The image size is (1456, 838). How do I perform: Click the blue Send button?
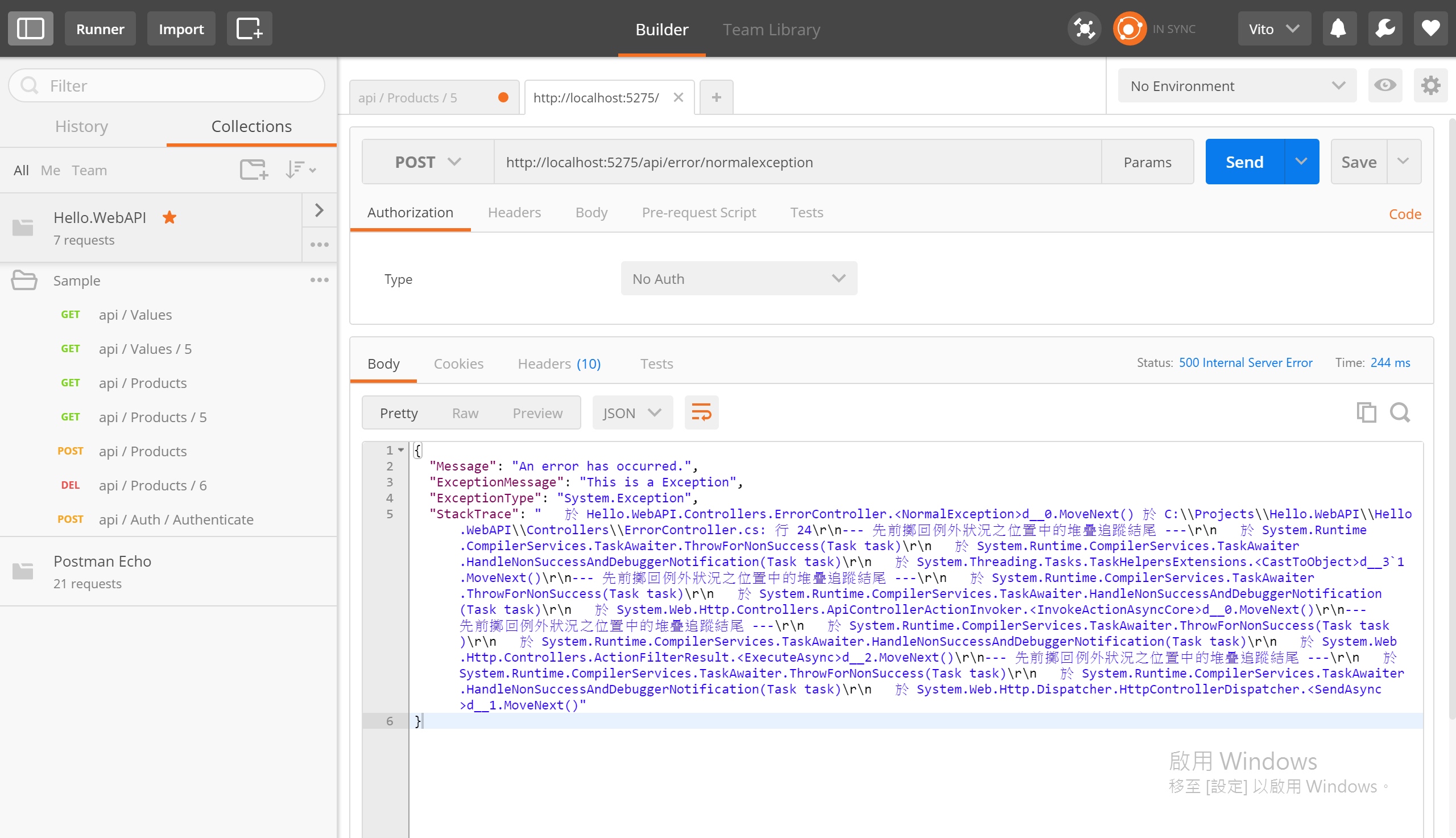[x=1244, y=162]
